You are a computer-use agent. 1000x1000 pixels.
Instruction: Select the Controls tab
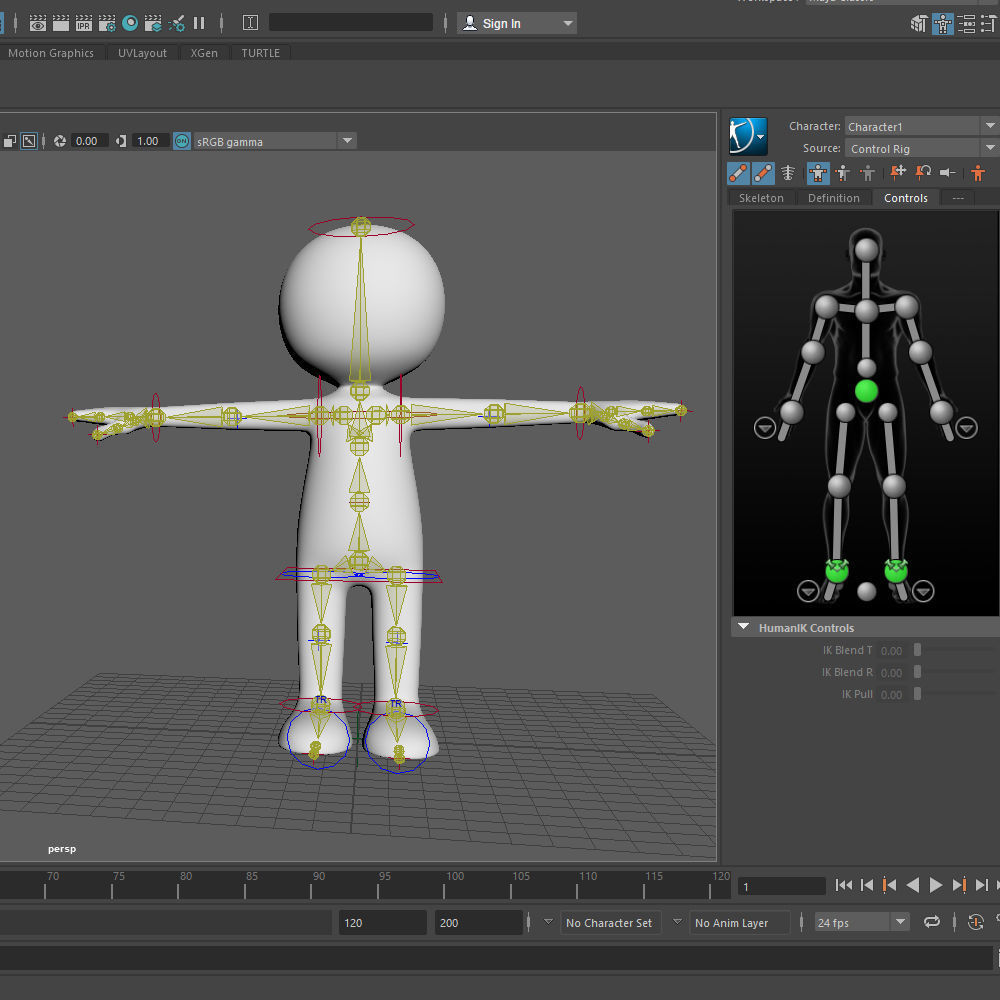click(x=906, y=198)
